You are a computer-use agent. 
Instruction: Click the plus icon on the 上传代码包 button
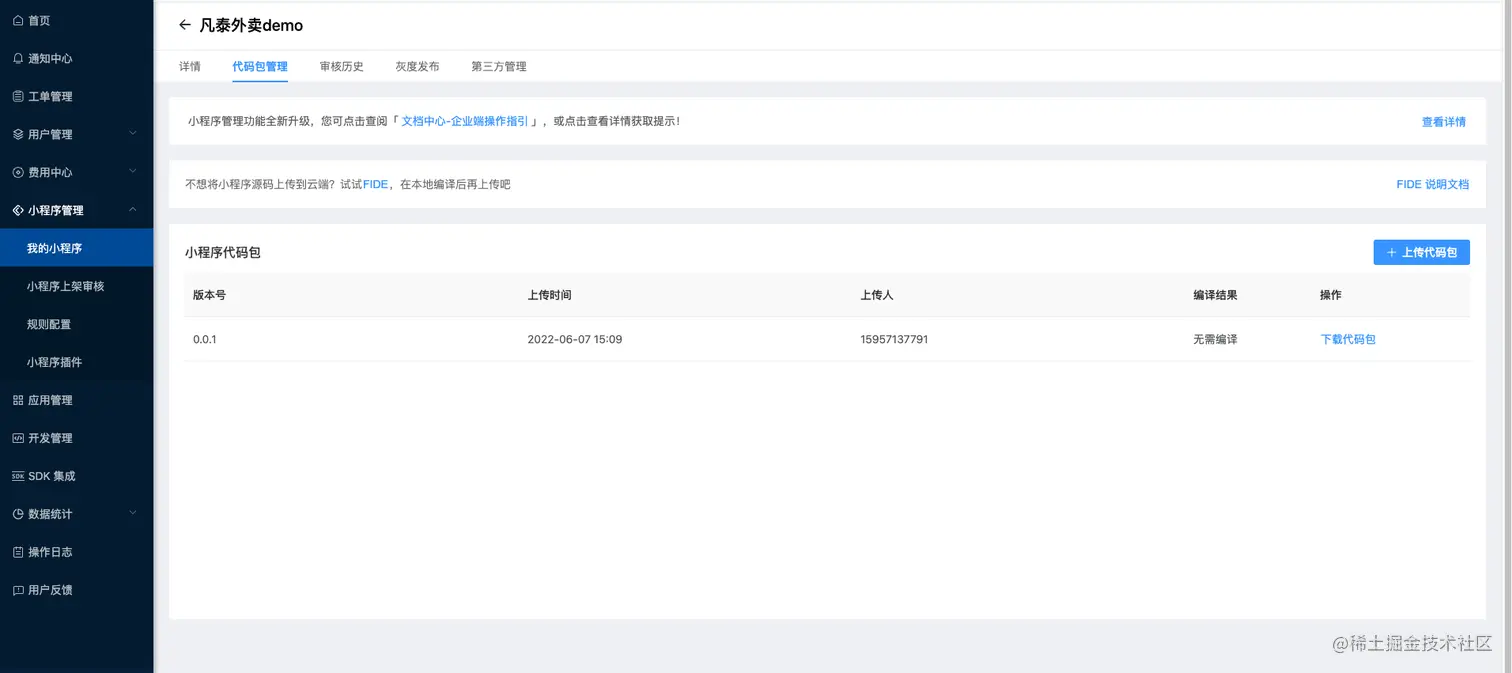[x=1391, y=253]
